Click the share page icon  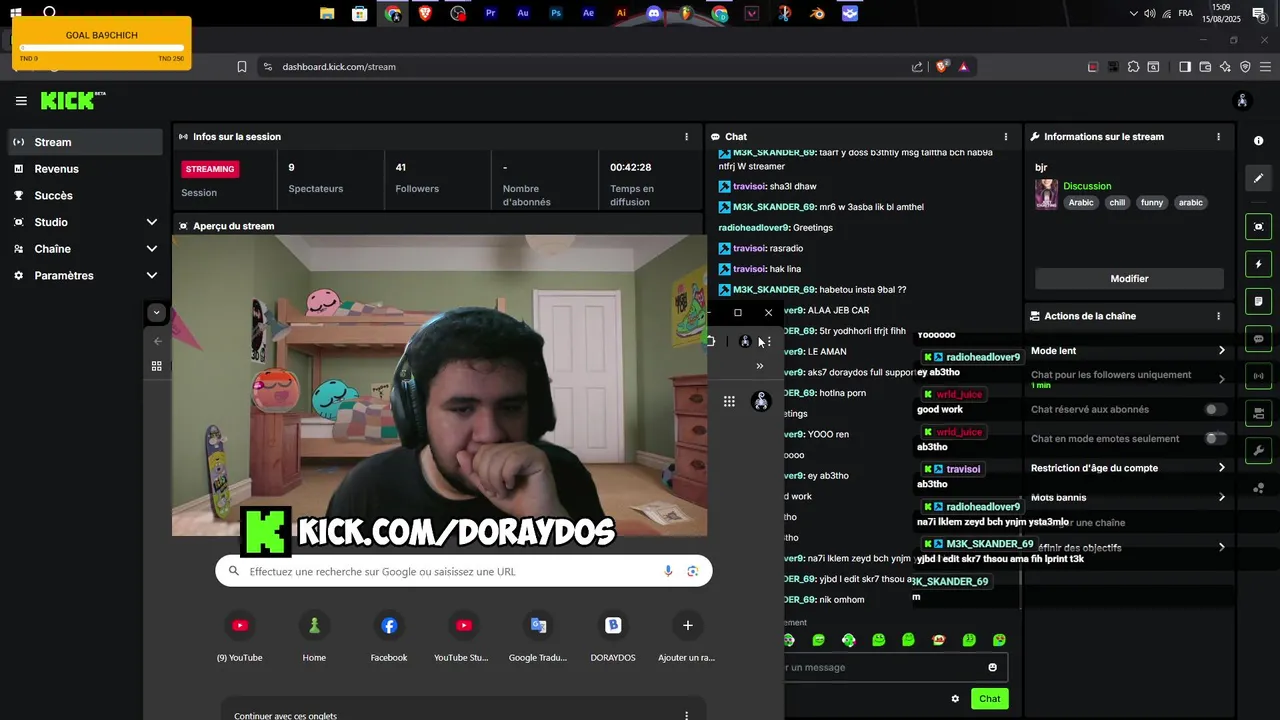tap(917, 67)
